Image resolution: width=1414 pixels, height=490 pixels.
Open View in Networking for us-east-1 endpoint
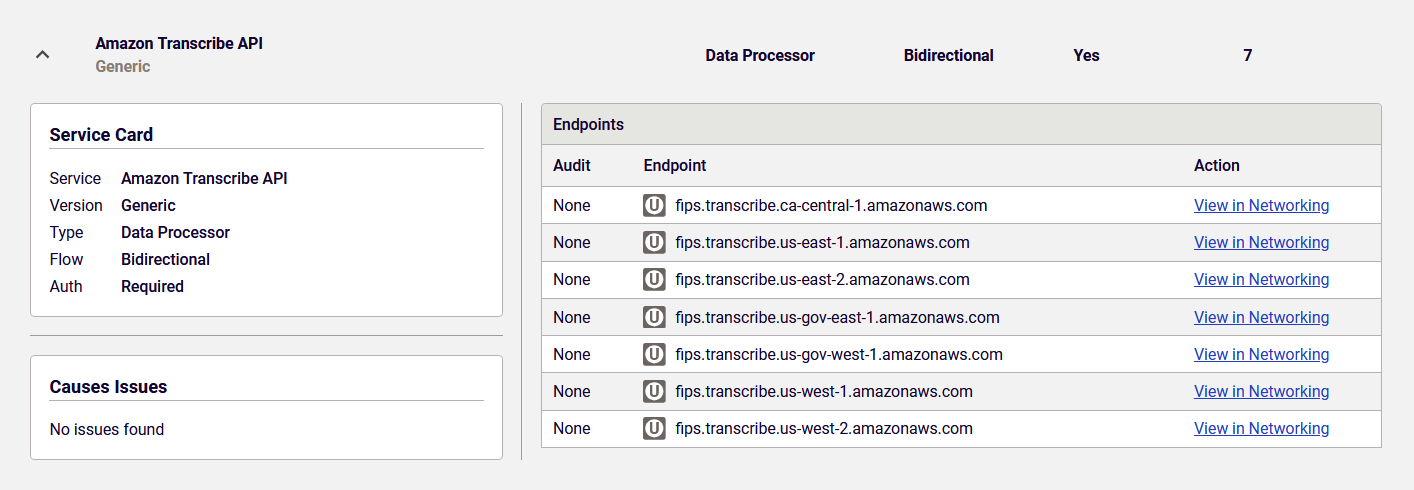point(1261,243)
